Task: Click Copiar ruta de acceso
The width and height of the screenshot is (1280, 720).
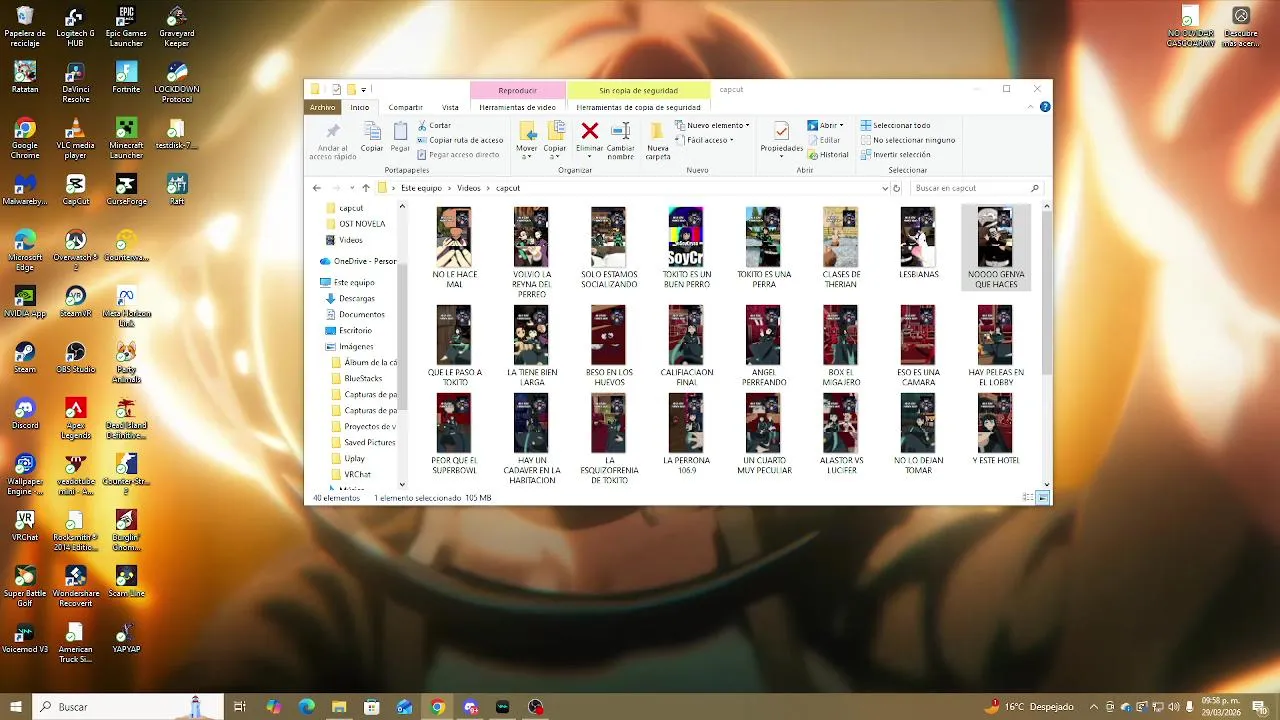Action: point(460,140)
